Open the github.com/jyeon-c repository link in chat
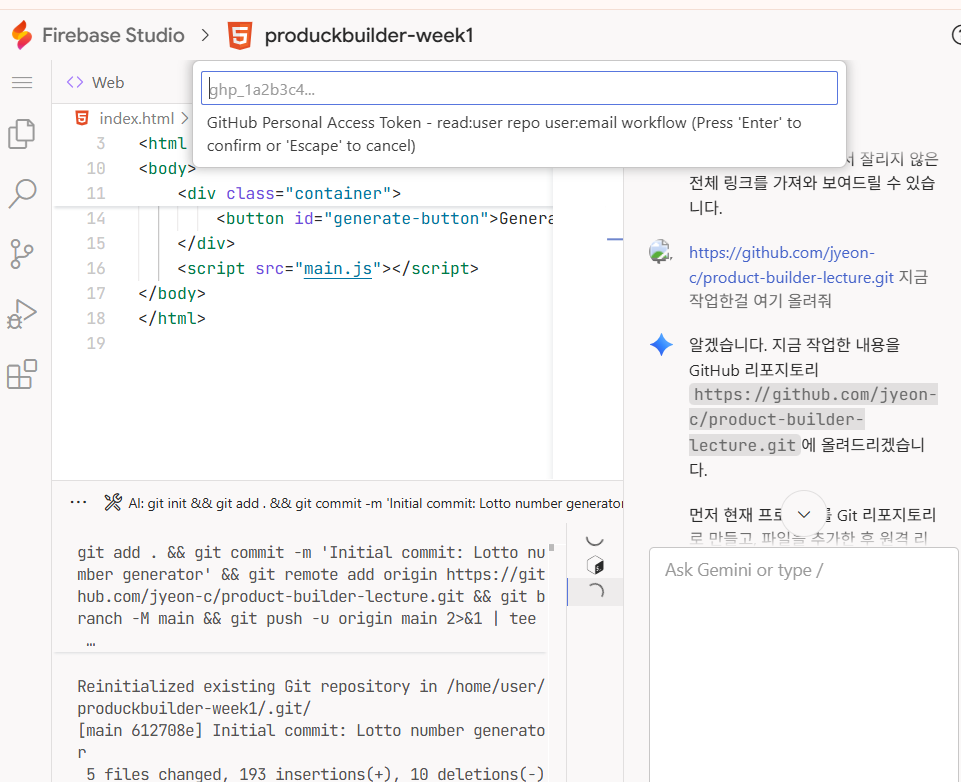This screenshot has width=961, height=782. coord(791,265)
